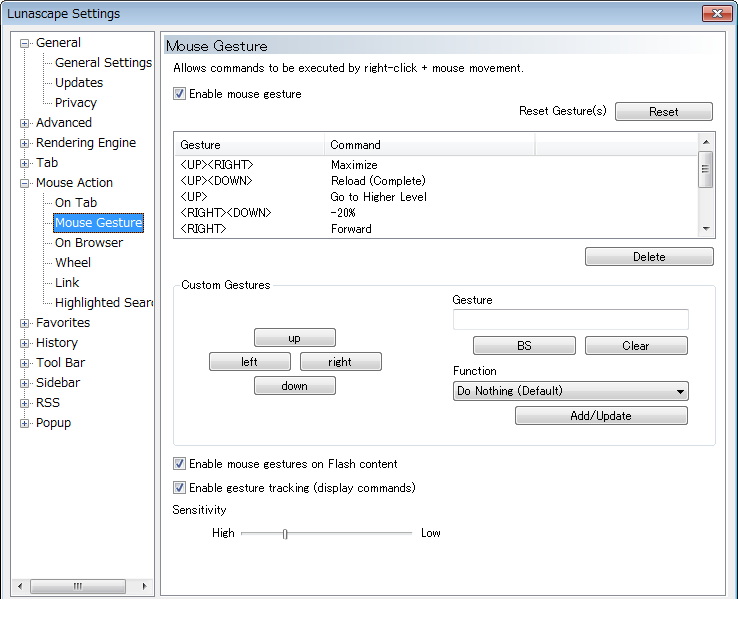738x634 pixels.
Task: Toggle Enable mouse gesture checkbox
Action: [179, 94]
